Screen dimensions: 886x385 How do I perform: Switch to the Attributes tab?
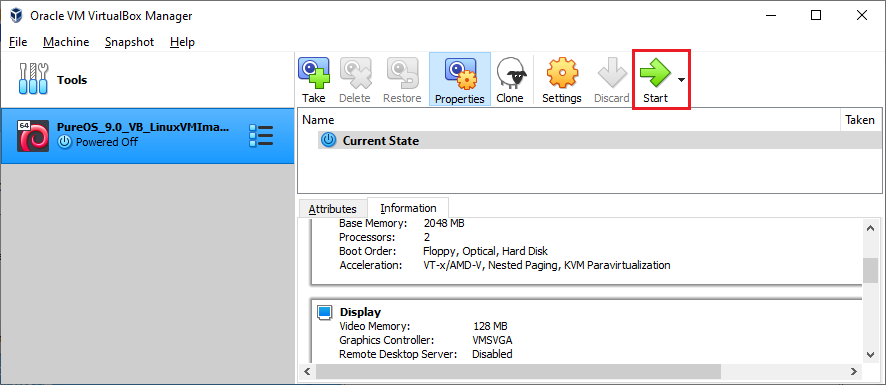click(x=332, y=209)
